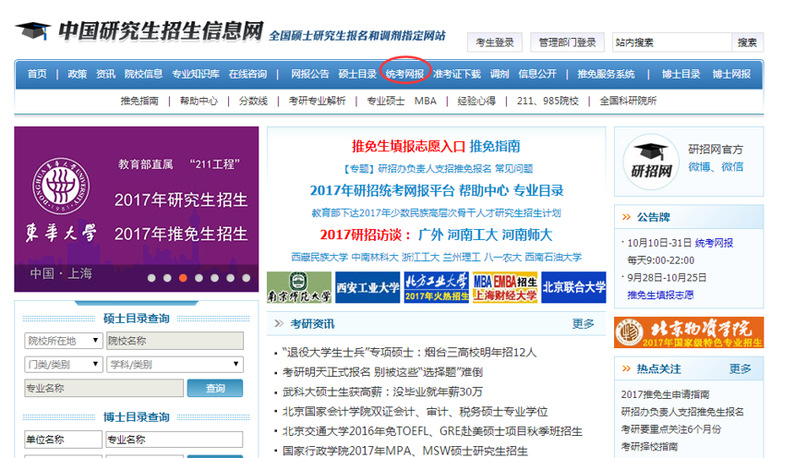Open 统考网报 in navigation bar
Viewport: 798px width, 458px height.
coord(405,74)
